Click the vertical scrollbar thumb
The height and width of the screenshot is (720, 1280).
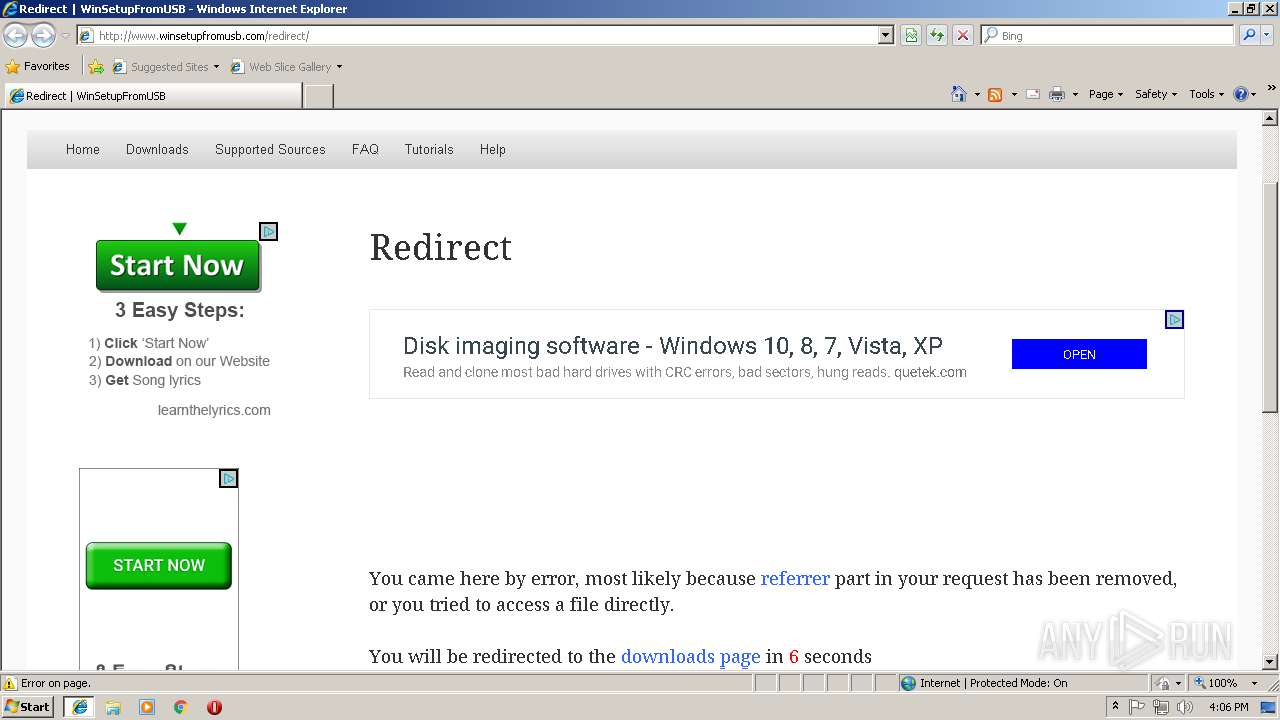[1270, 298]
